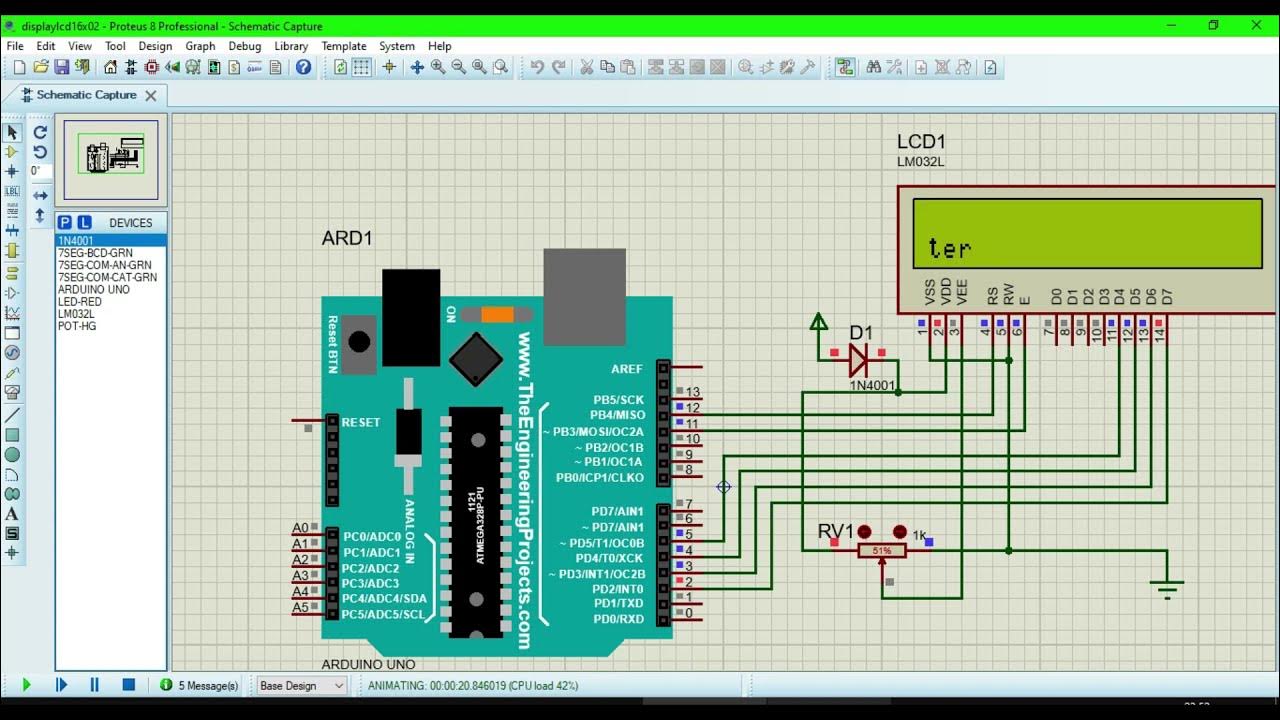Screen dimensions: 1280x720
Task: Stop the simulation
Action: (128, 685)
